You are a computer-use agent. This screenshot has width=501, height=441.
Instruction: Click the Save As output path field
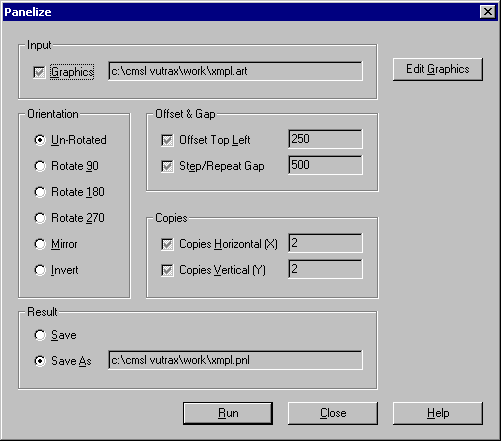coord(236,360)
